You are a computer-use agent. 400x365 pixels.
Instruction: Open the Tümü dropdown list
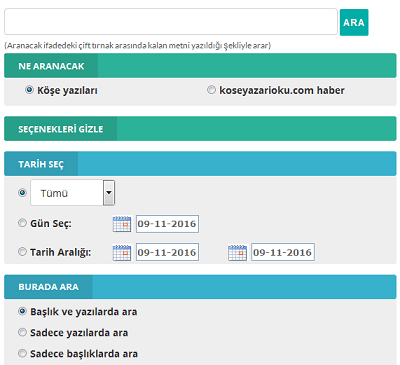click(x=73, y=193)
